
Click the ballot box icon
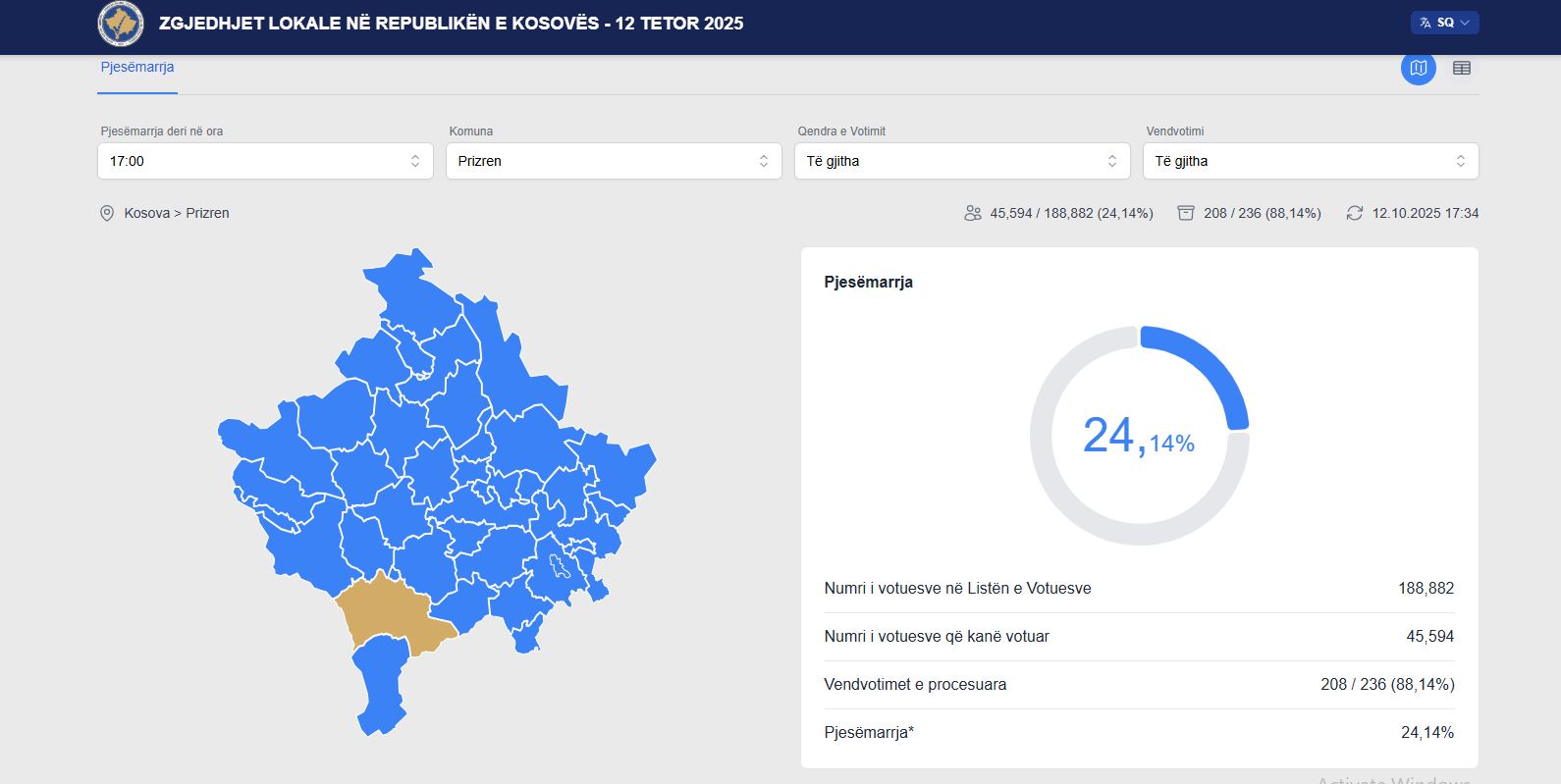(1186, 213)
